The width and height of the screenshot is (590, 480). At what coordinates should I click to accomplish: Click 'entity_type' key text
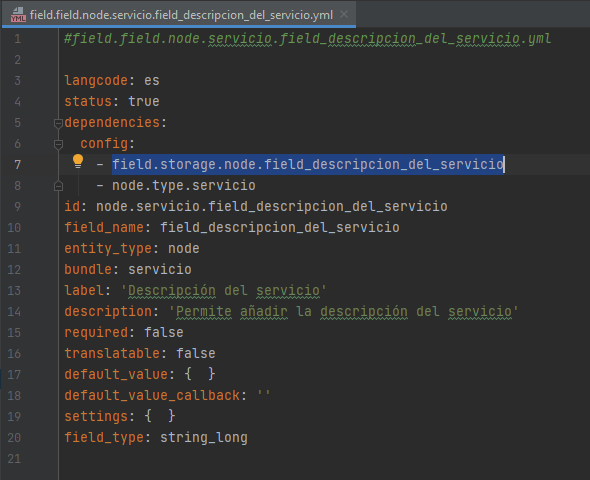point(108,249)
